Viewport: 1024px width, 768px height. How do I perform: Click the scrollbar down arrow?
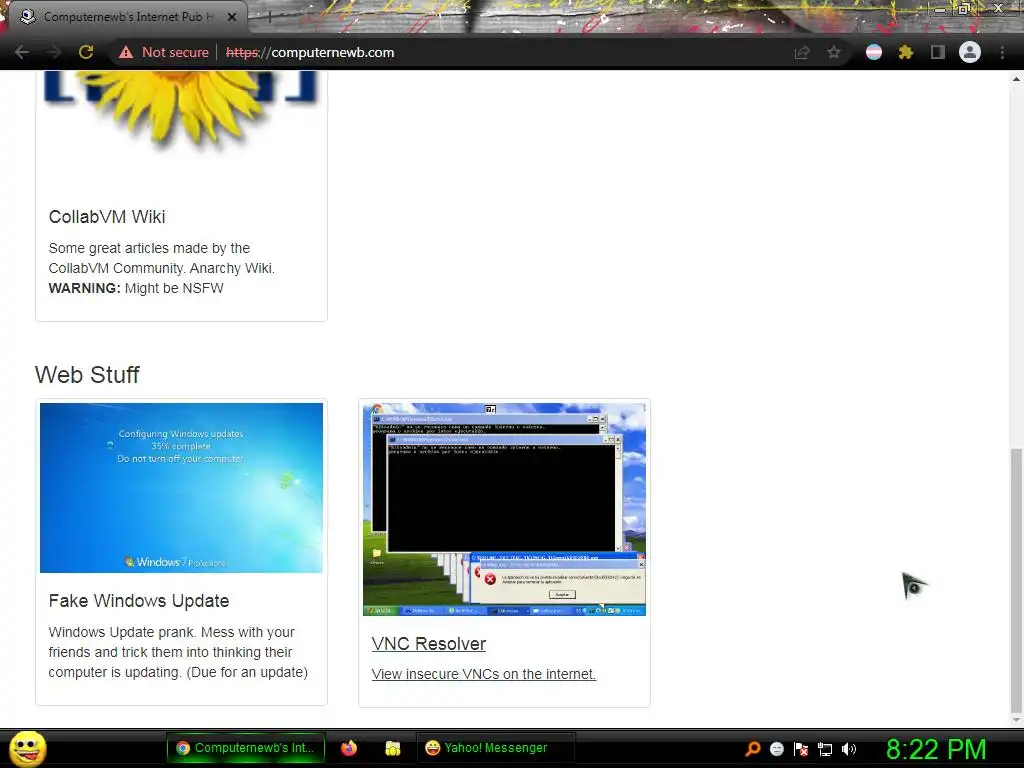pos(1016,720)
